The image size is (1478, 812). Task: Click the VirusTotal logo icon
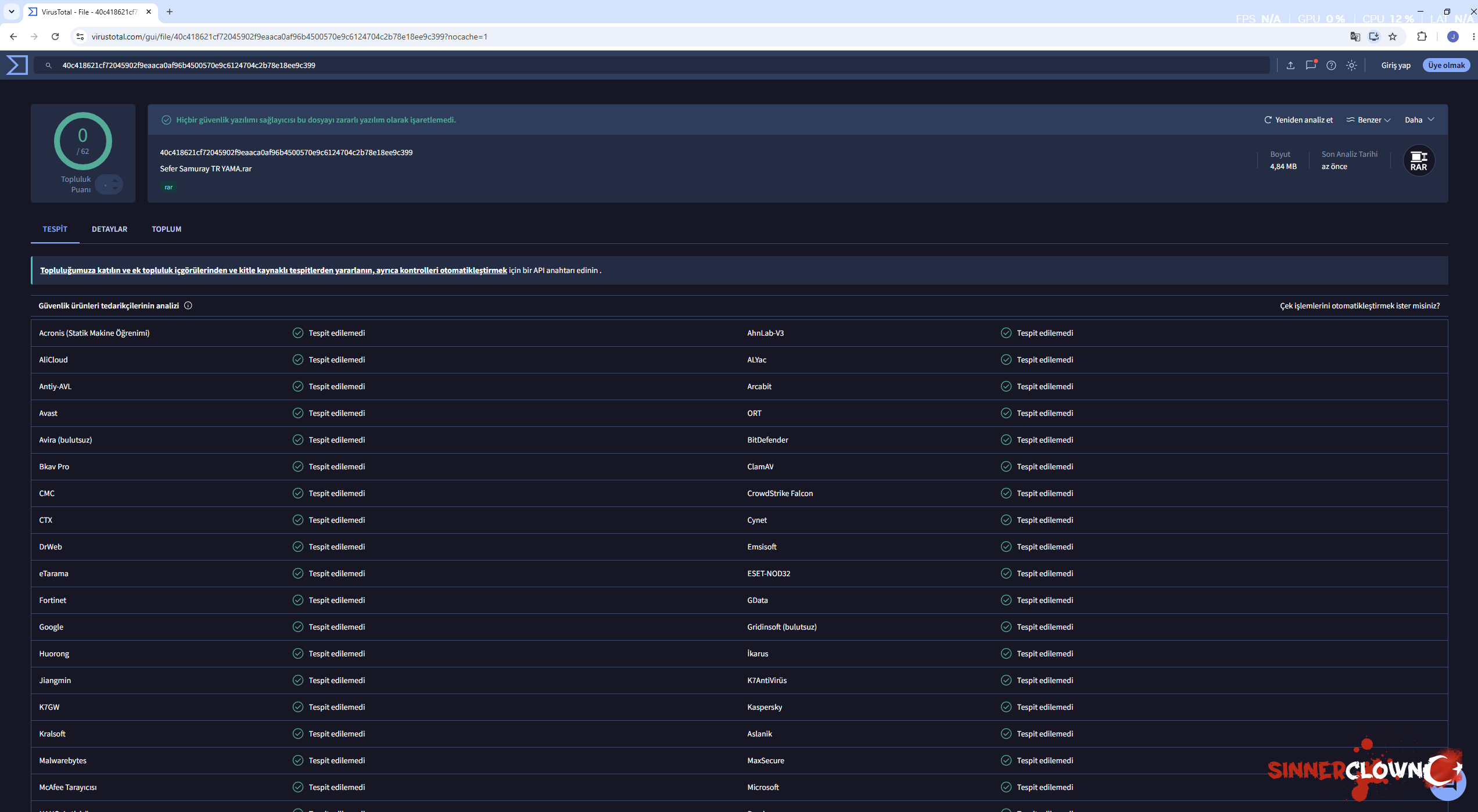pyautogui.click(x=17, y=65)
